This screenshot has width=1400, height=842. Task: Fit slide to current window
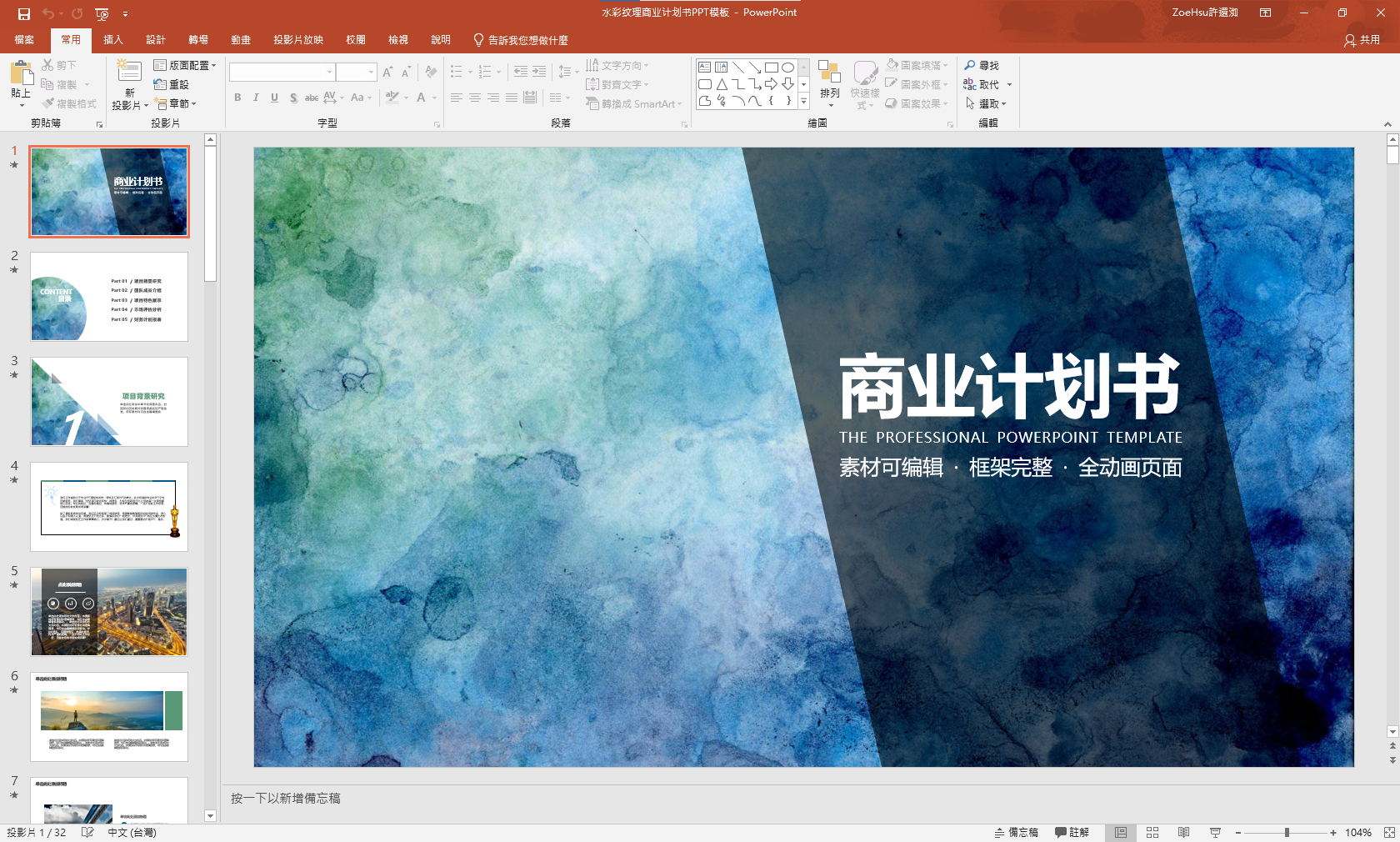pyautogui.click(x=1388, y=832)
